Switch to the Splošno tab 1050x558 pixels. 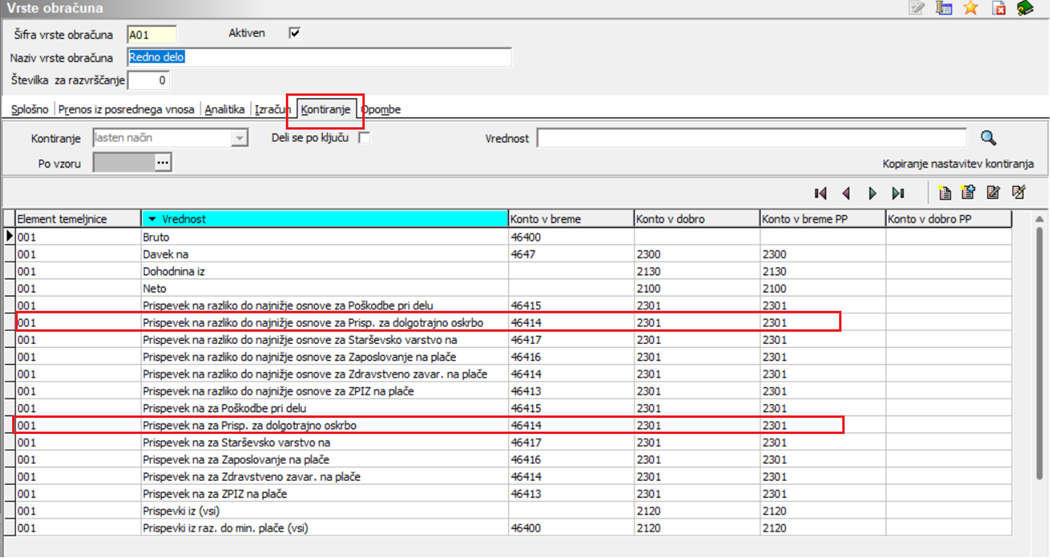(29, 109)
